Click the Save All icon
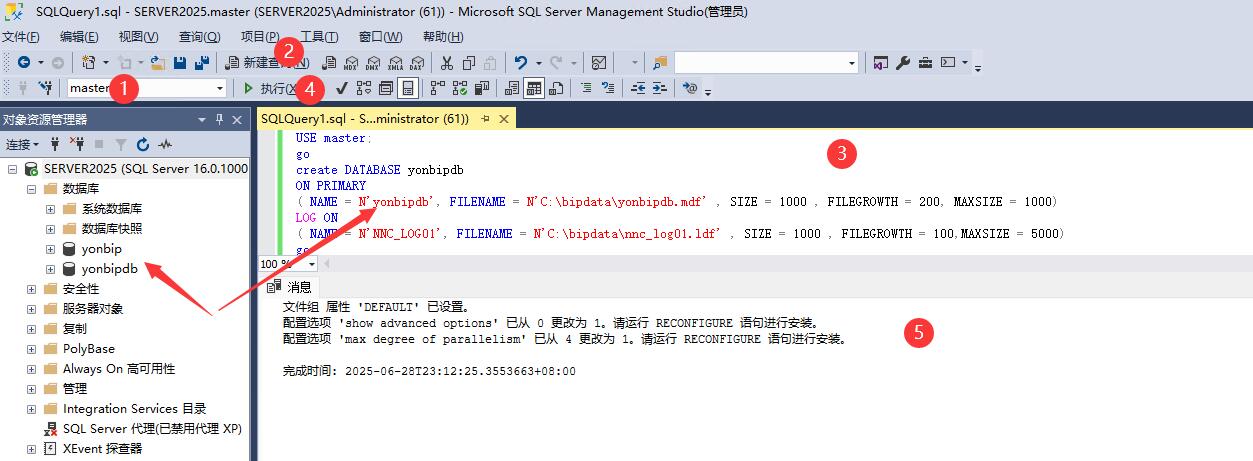The height and width of the screenshot is (461, 1253). point(202,62)
